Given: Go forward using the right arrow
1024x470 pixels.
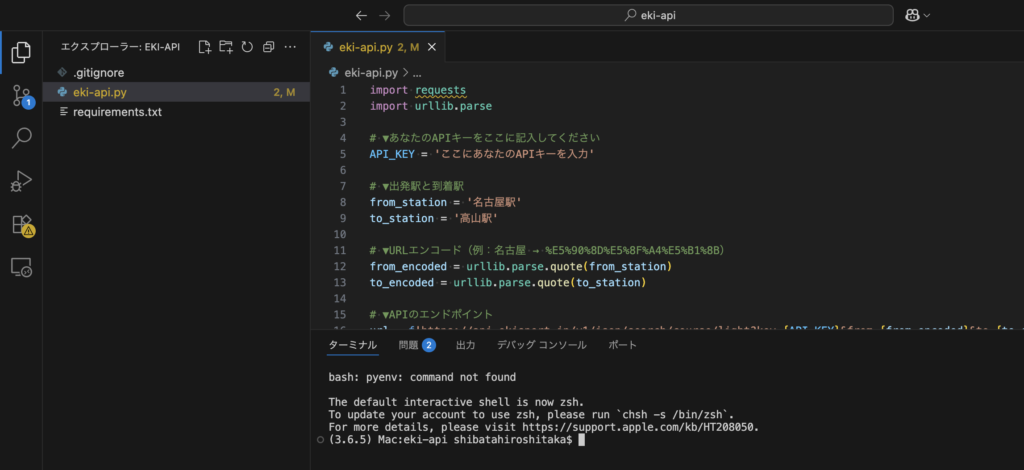Looking at the screenshot, I should (x=385, y=15).
